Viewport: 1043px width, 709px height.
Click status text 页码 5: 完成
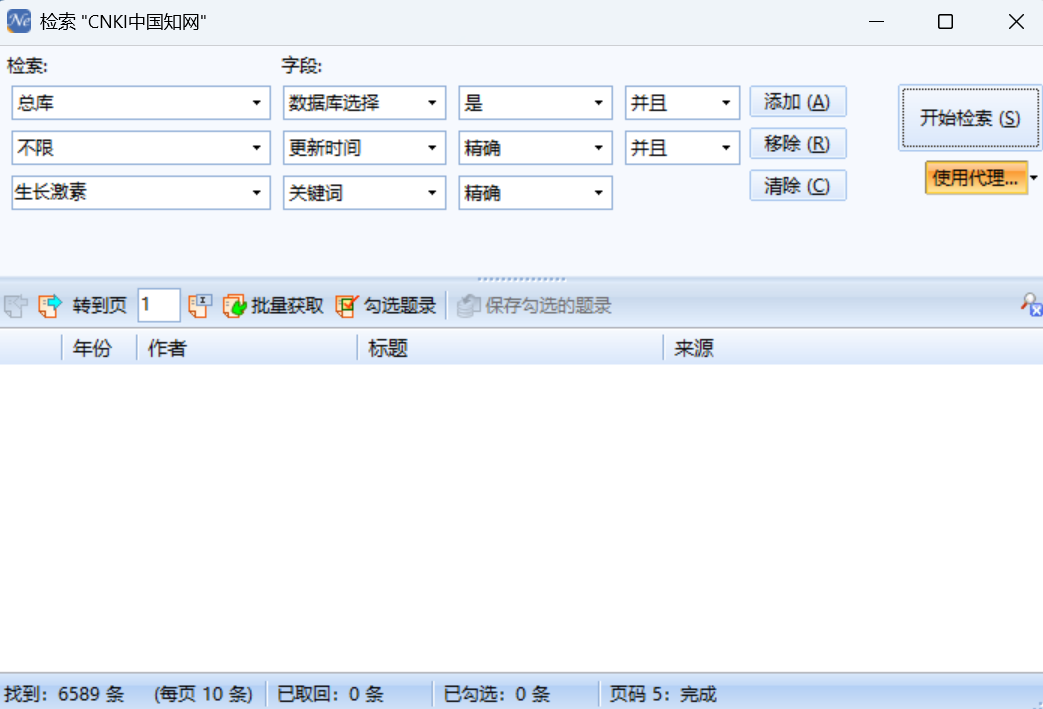point(663,694)
